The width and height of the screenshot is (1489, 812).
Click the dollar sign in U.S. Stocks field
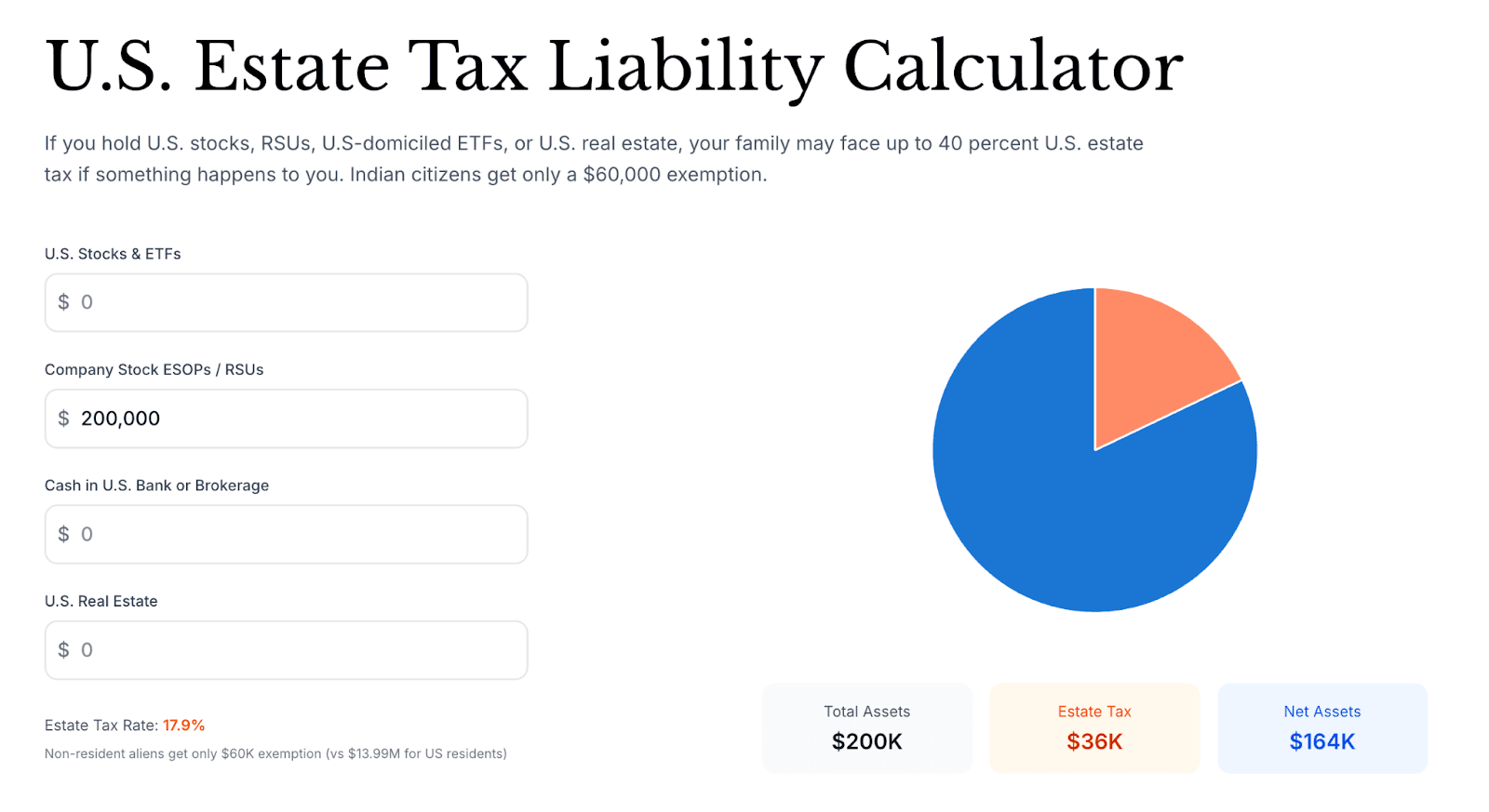coord(63,302)
